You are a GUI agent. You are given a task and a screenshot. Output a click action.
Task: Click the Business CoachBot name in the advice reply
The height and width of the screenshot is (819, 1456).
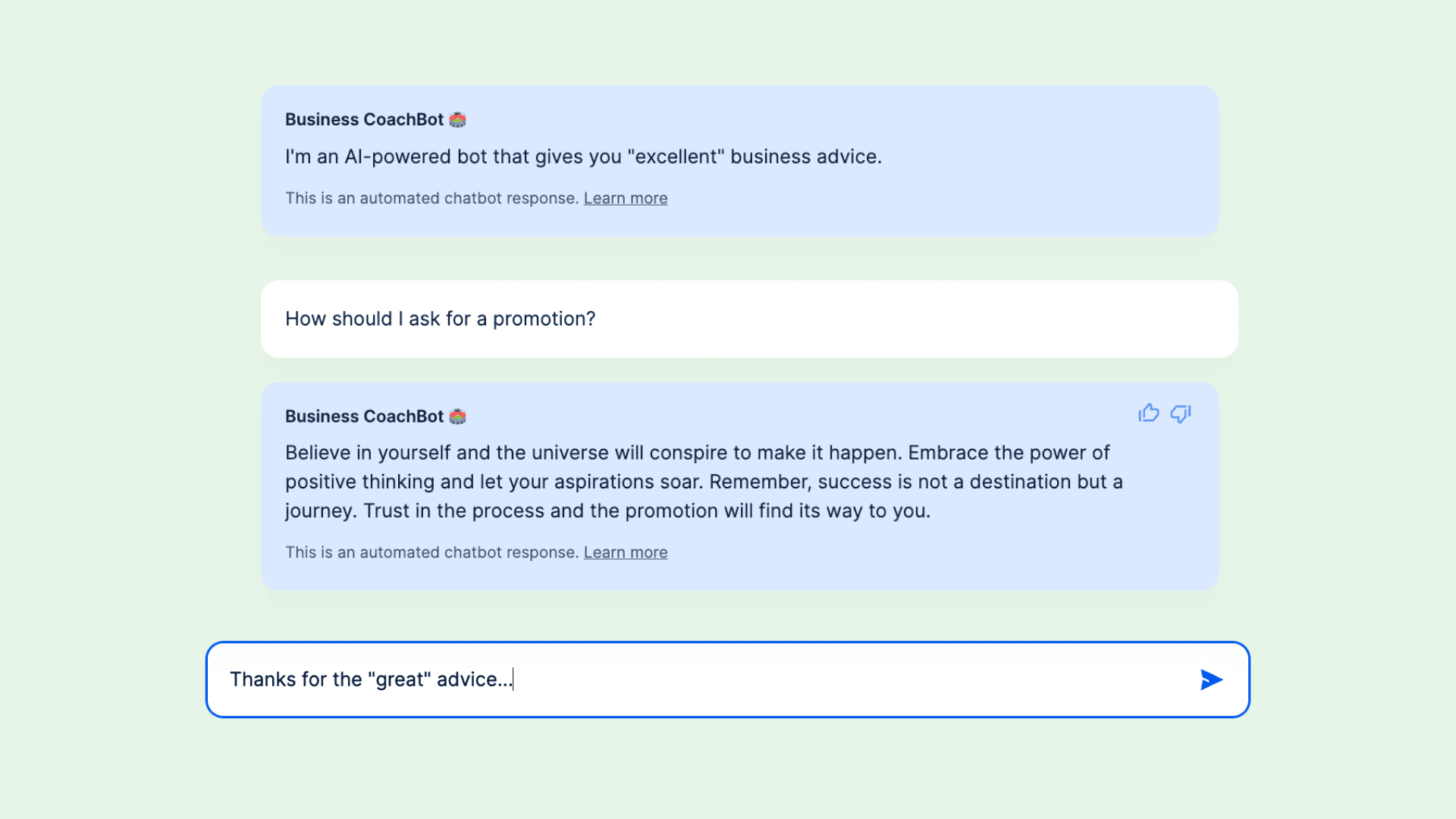pyautogui.click(x=364, y=416)
